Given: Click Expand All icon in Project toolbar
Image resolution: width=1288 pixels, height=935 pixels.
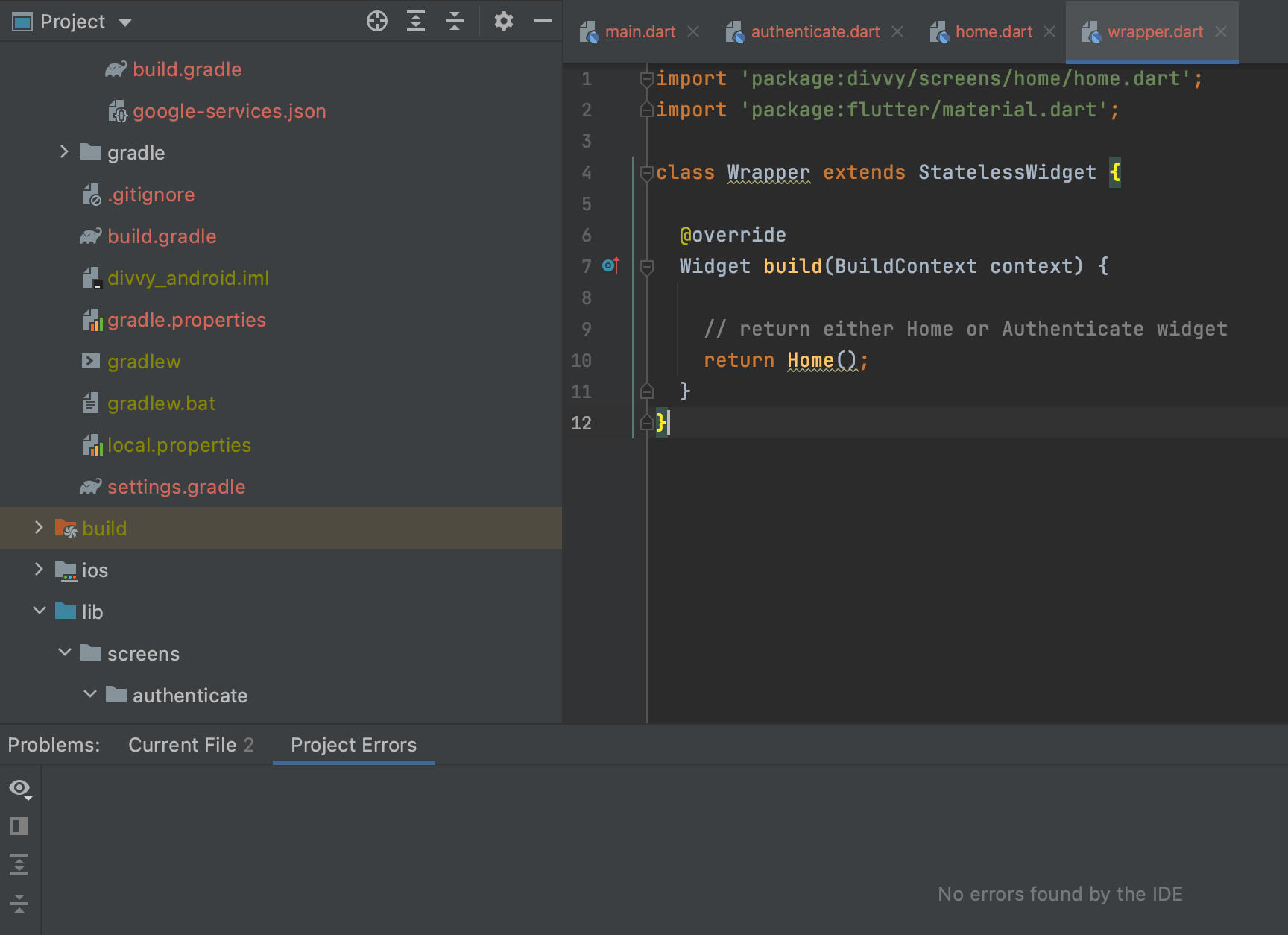Looking at the screenshot, I should tap(416, 22).
